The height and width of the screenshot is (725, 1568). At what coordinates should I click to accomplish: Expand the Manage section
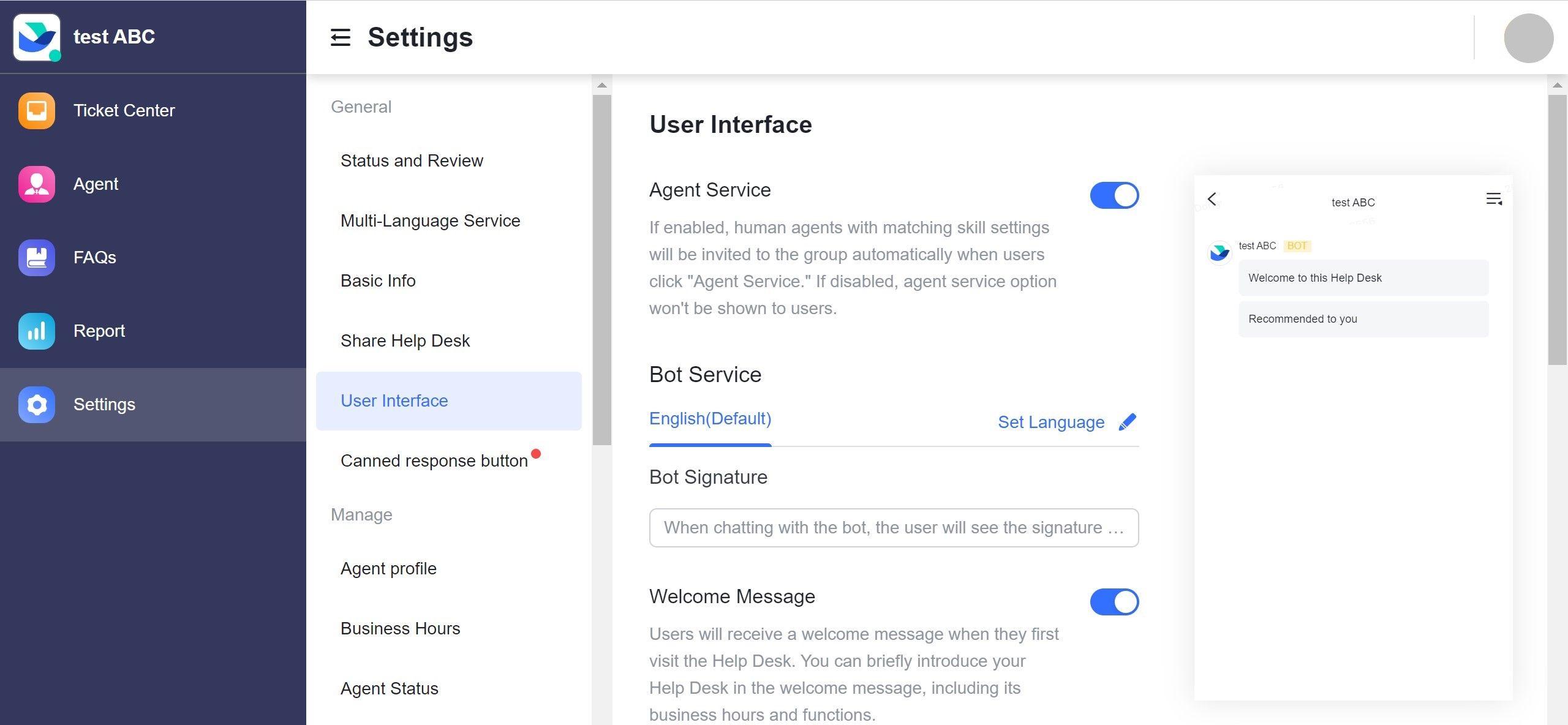[361, 514]
